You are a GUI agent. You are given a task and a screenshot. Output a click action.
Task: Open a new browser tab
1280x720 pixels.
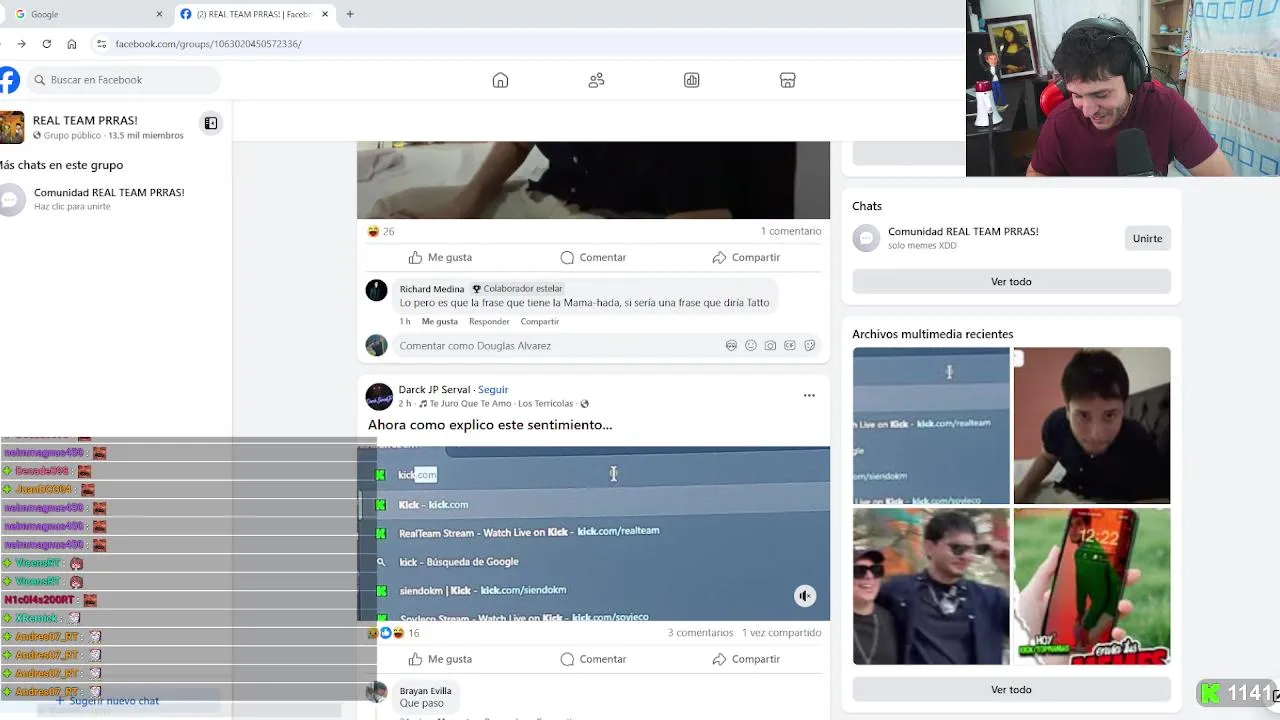point(349,14)
